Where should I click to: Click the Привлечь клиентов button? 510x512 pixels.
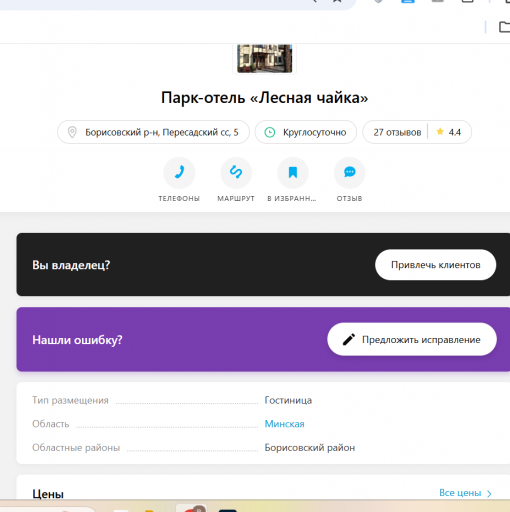[x=436, y=265]
